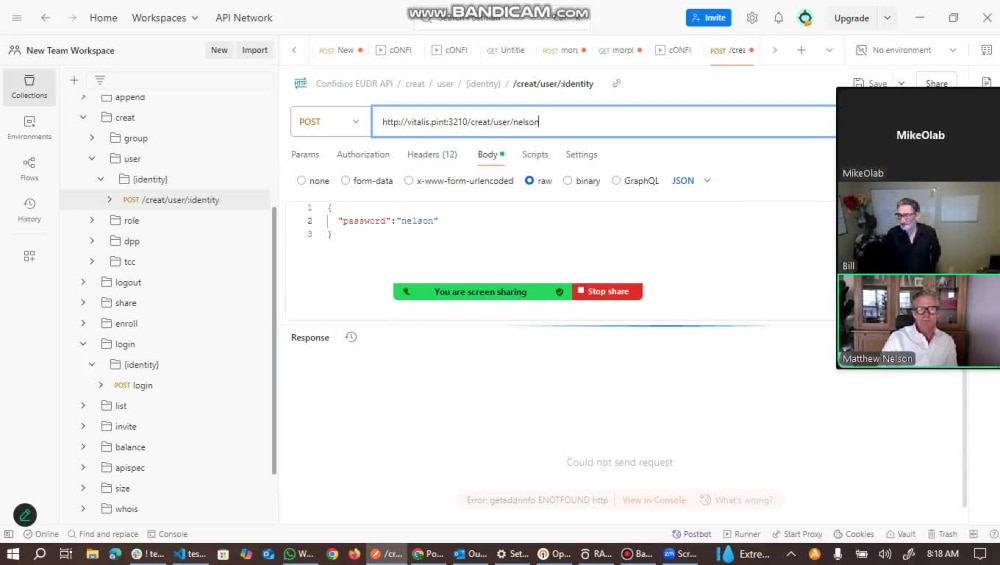The height and width of the screenshot is (565, 1000).
Task: Click the green Postbot pencil icon
Action: pyautogui.click(x=25, y=515)
